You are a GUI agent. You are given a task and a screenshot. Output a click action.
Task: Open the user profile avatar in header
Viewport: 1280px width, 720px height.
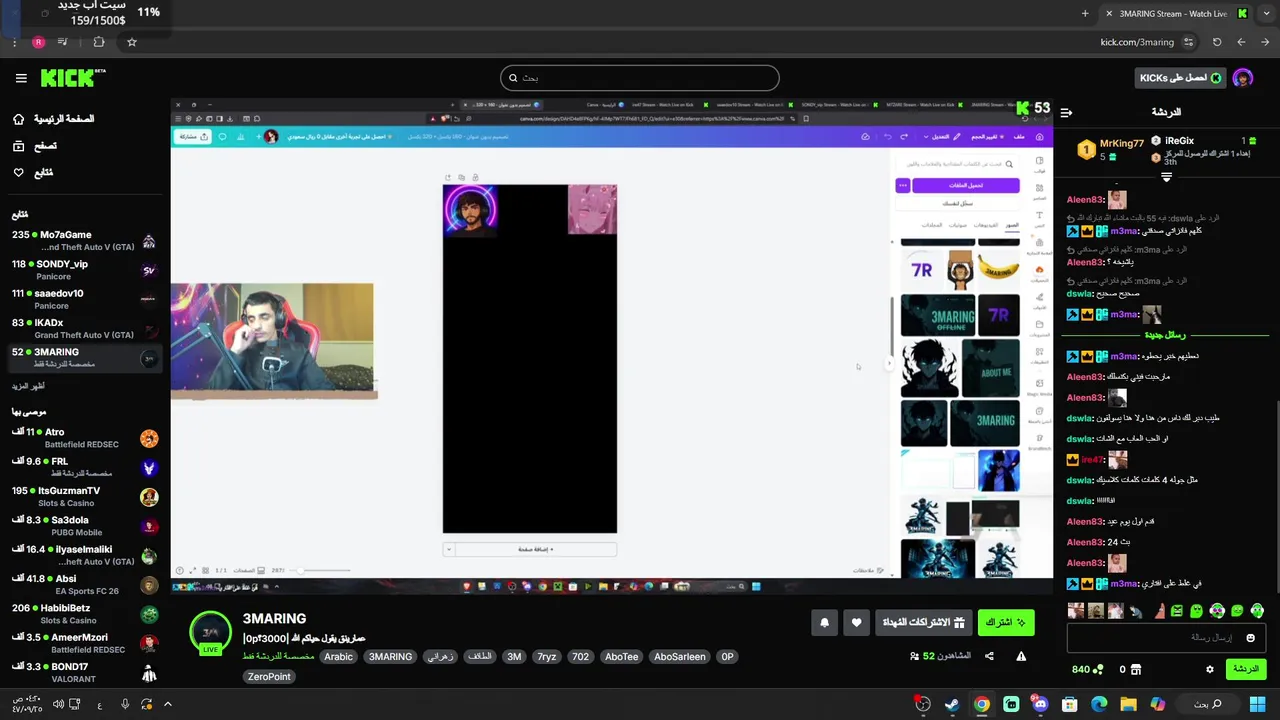click(1242, 78)
